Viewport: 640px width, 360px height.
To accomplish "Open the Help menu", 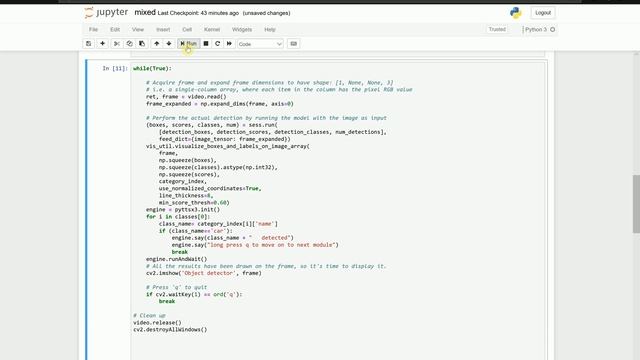I will (270, 29).
